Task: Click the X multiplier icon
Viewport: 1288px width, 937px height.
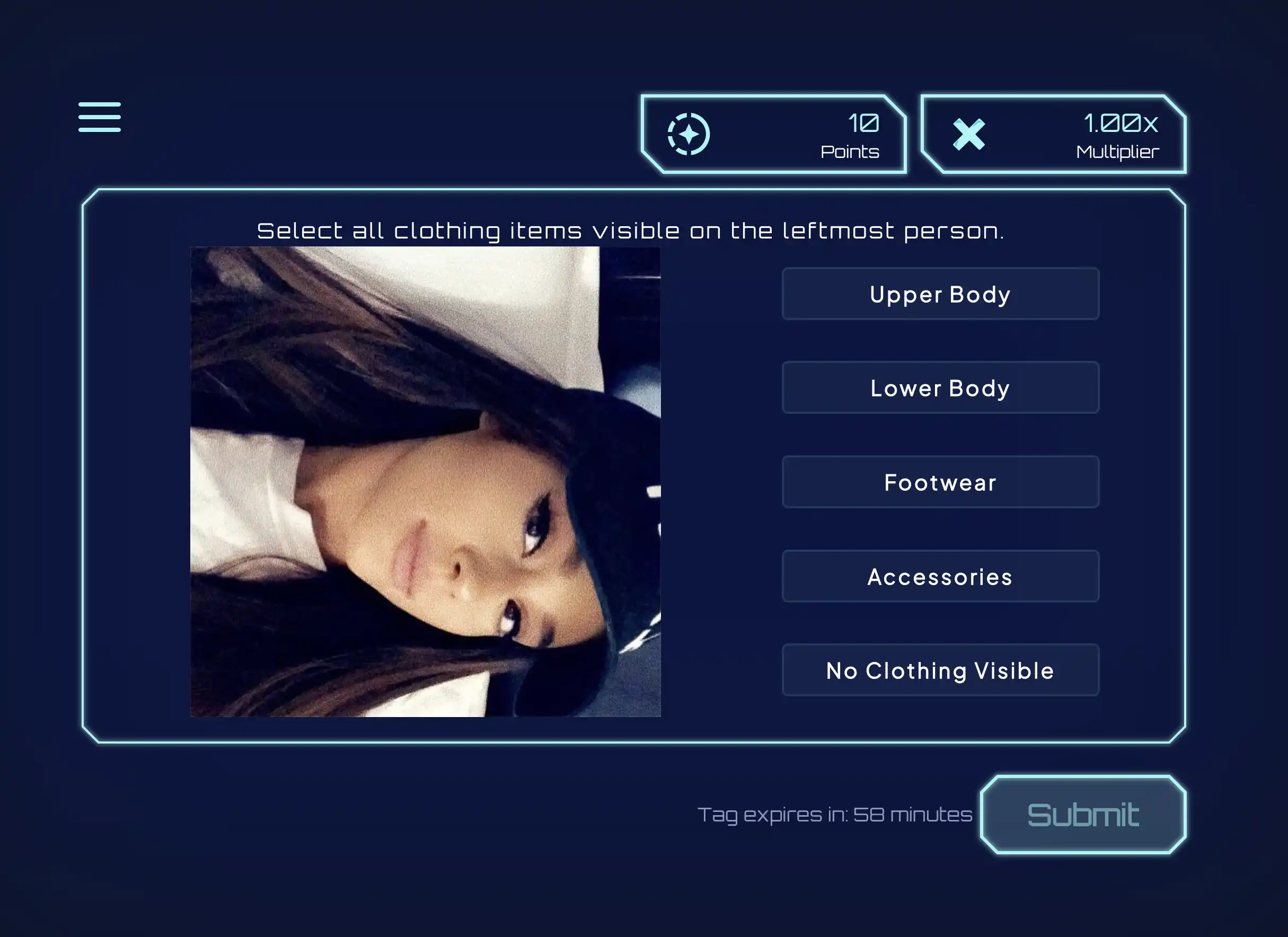Action: 969,135
